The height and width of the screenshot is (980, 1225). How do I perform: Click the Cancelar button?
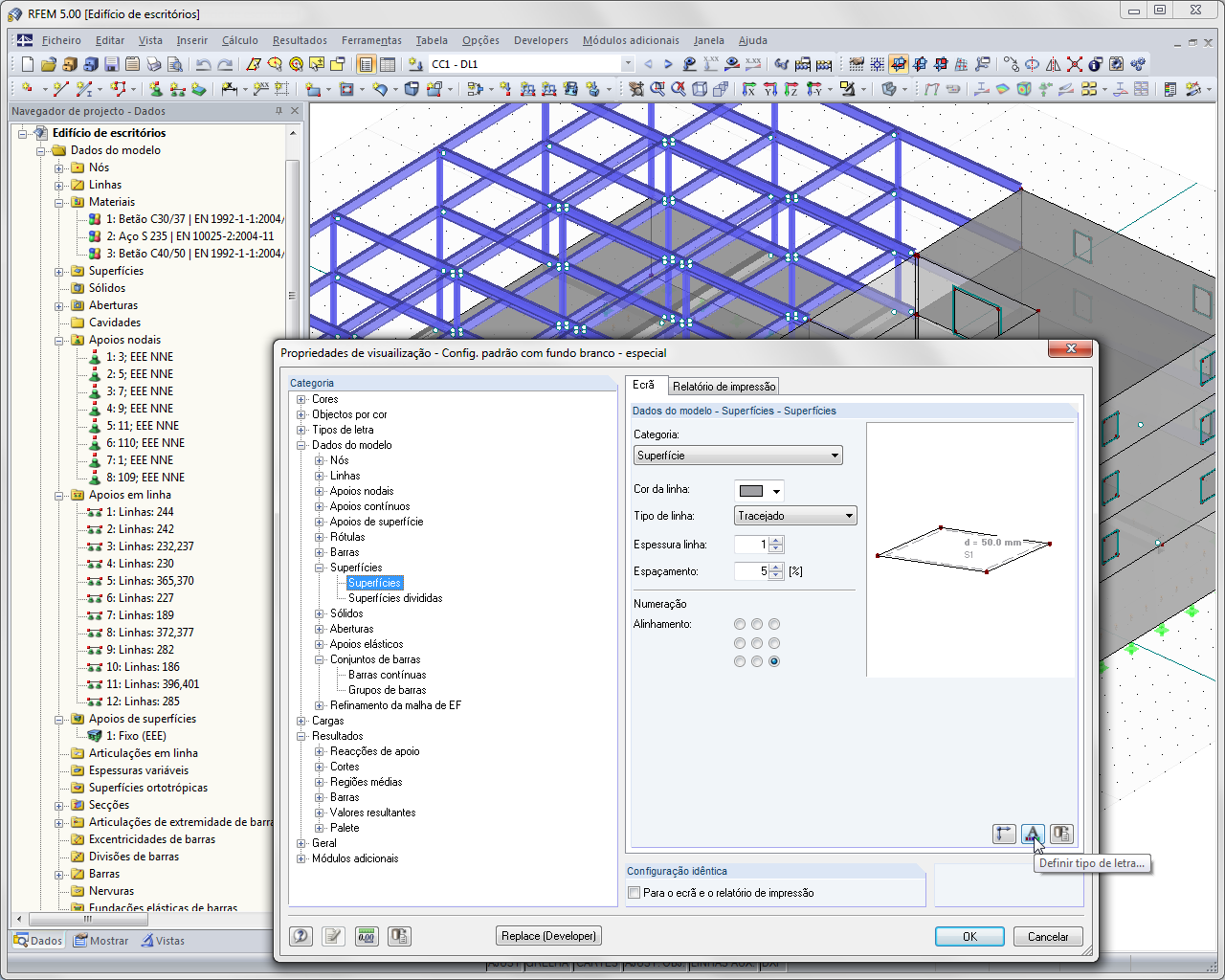[1048, 937]
